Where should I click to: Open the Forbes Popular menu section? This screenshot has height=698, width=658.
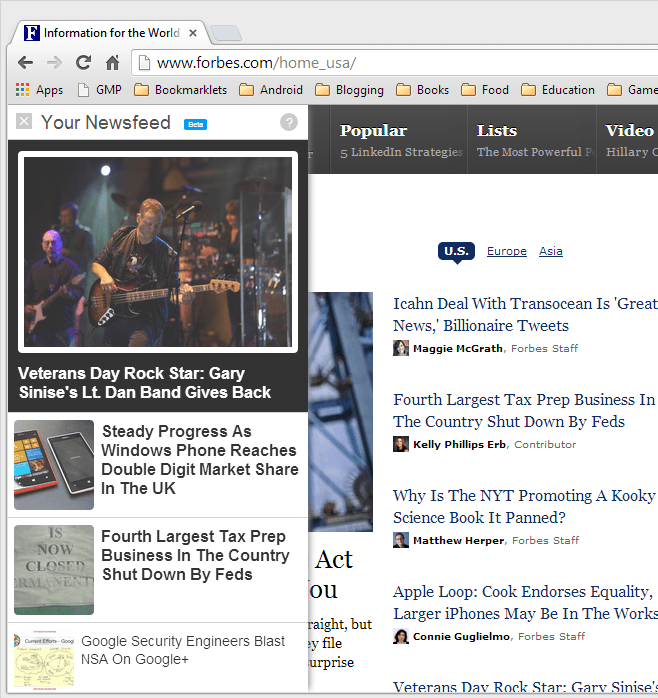(x=373, y=130)
